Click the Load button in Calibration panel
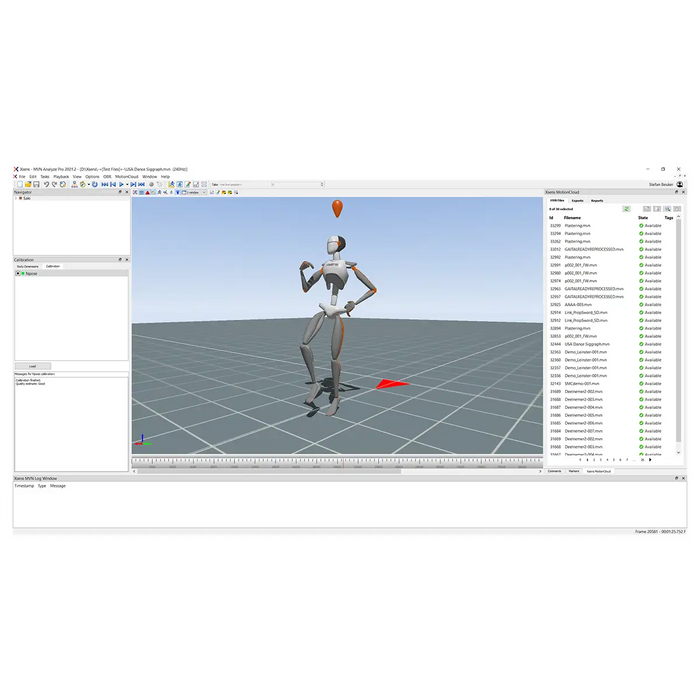 (32, 366)
